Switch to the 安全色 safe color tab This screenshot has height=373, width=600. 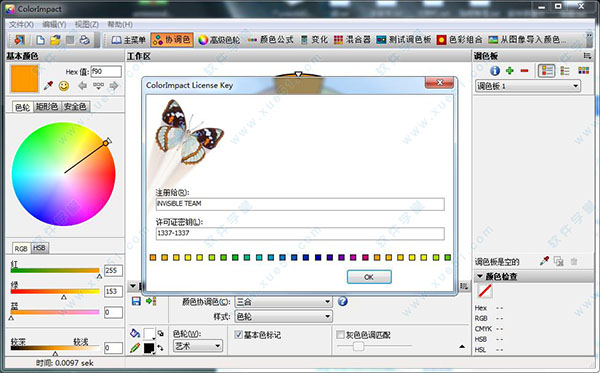[x=75, y=107]
